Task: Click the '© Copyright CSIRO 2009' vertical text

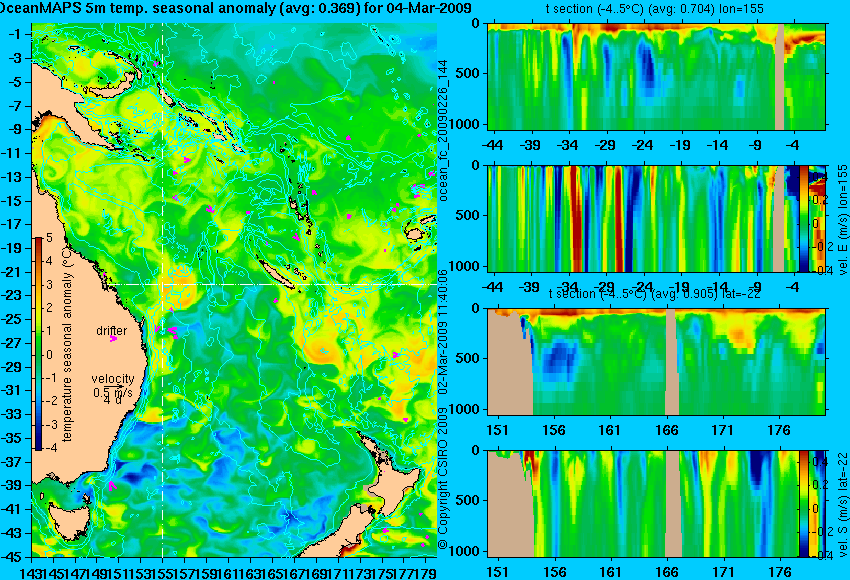Action: (x=443, y=479)
